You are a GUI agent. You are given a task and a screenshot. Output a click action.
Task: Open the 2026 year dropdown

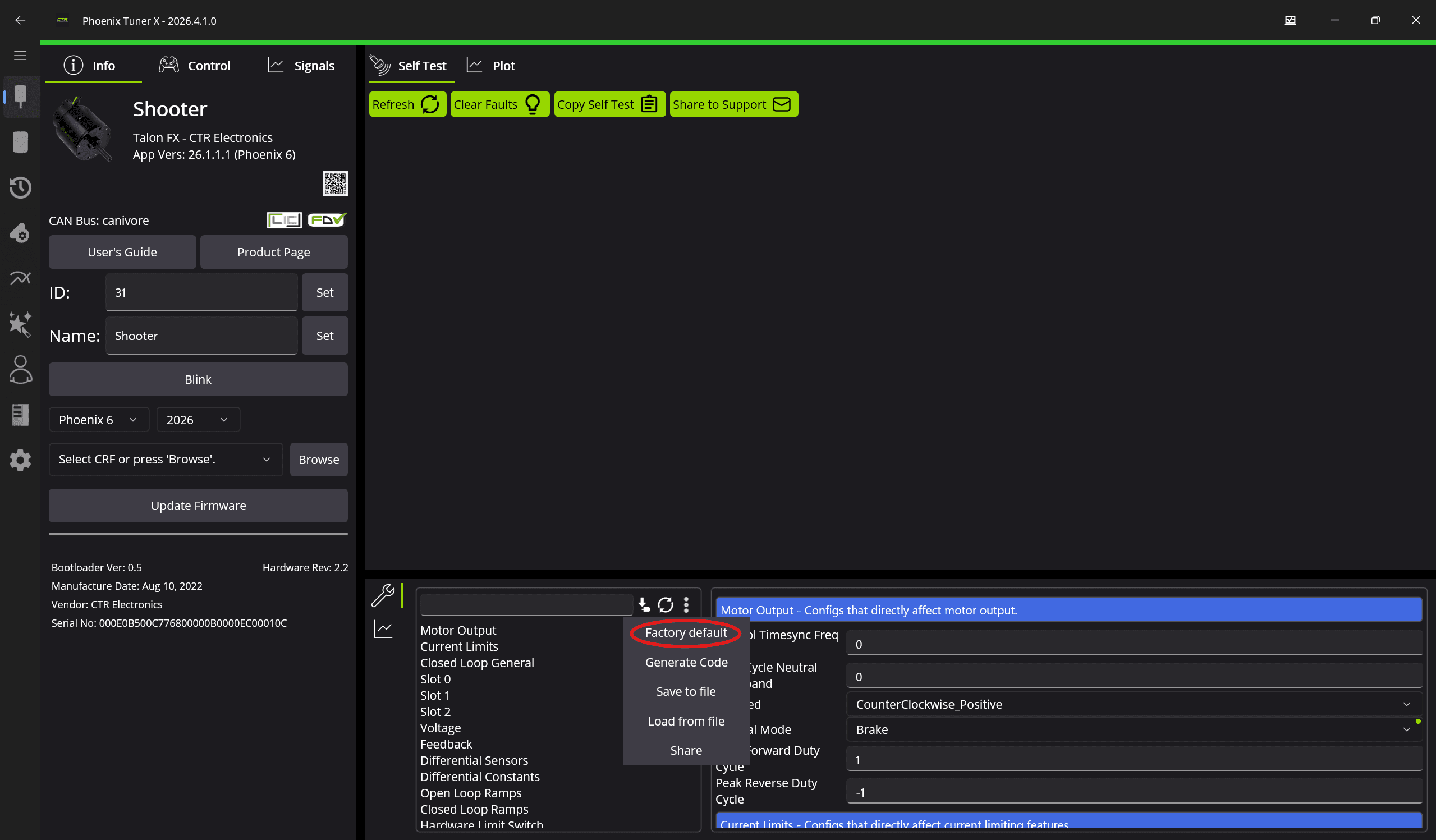198,419
